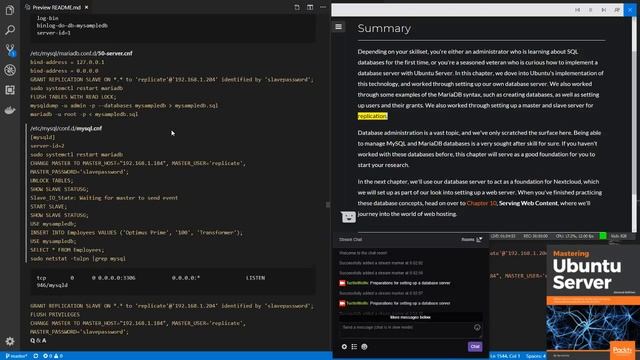Viewport: 640px width, 360px height.
Task: Click the highlighted word replication
Action: [x=372, y=116]
